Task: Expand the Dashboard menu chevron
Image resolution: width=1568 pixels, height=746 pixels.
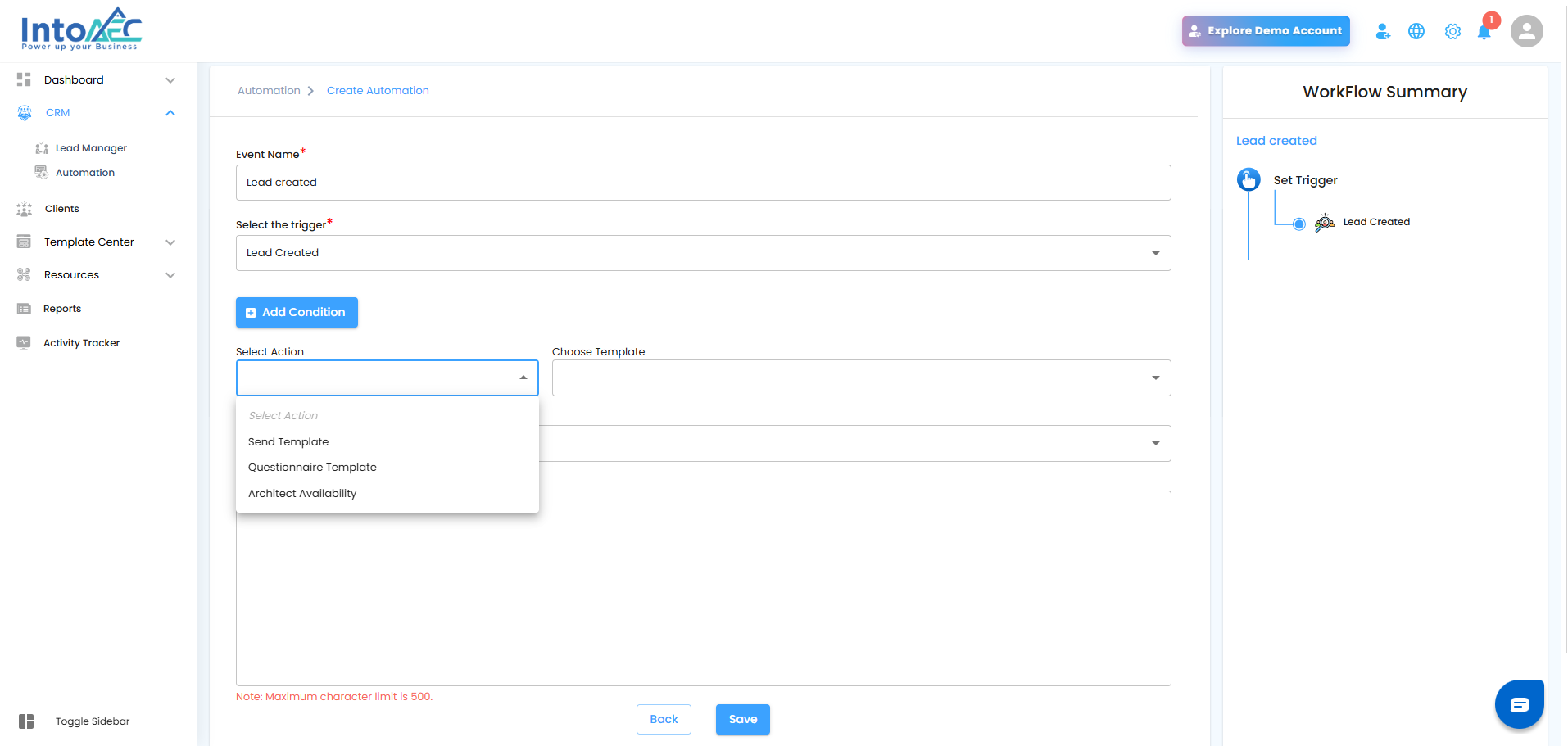Action: coord(170,80)
